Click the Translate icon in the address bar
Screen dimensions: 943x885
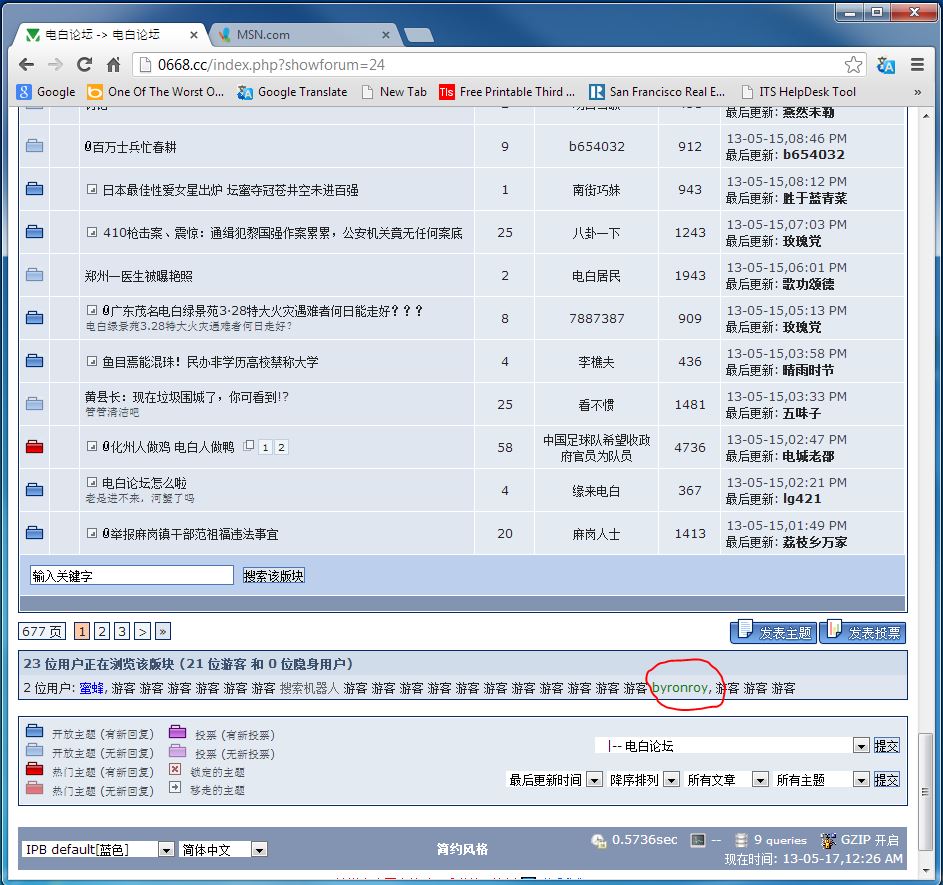click(x=885, y=65)
